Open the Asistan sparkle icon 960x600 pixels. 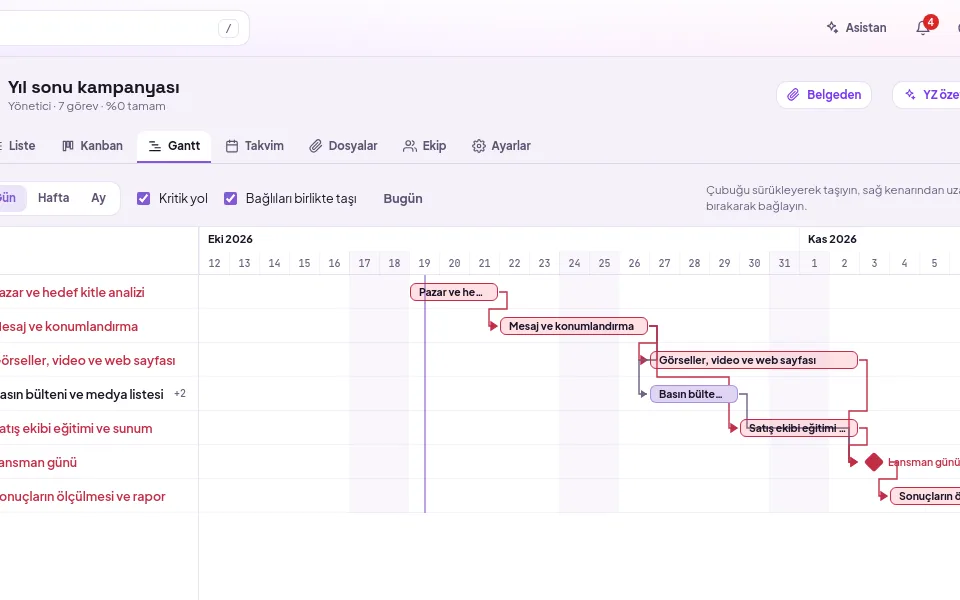pyautogui.click(x=832, y=28)
